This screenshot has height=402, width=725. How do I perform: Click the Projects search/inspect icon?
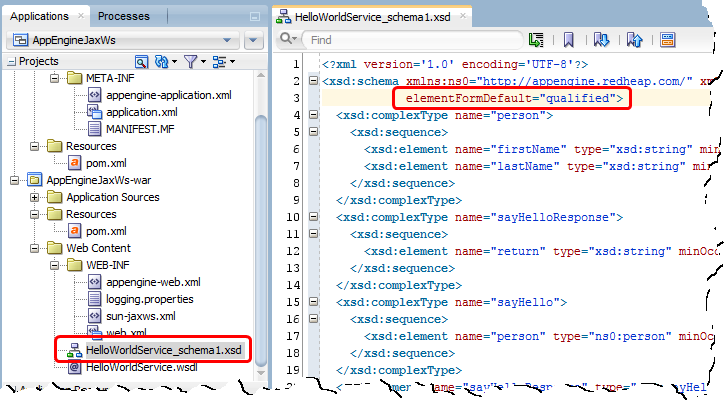141,62
